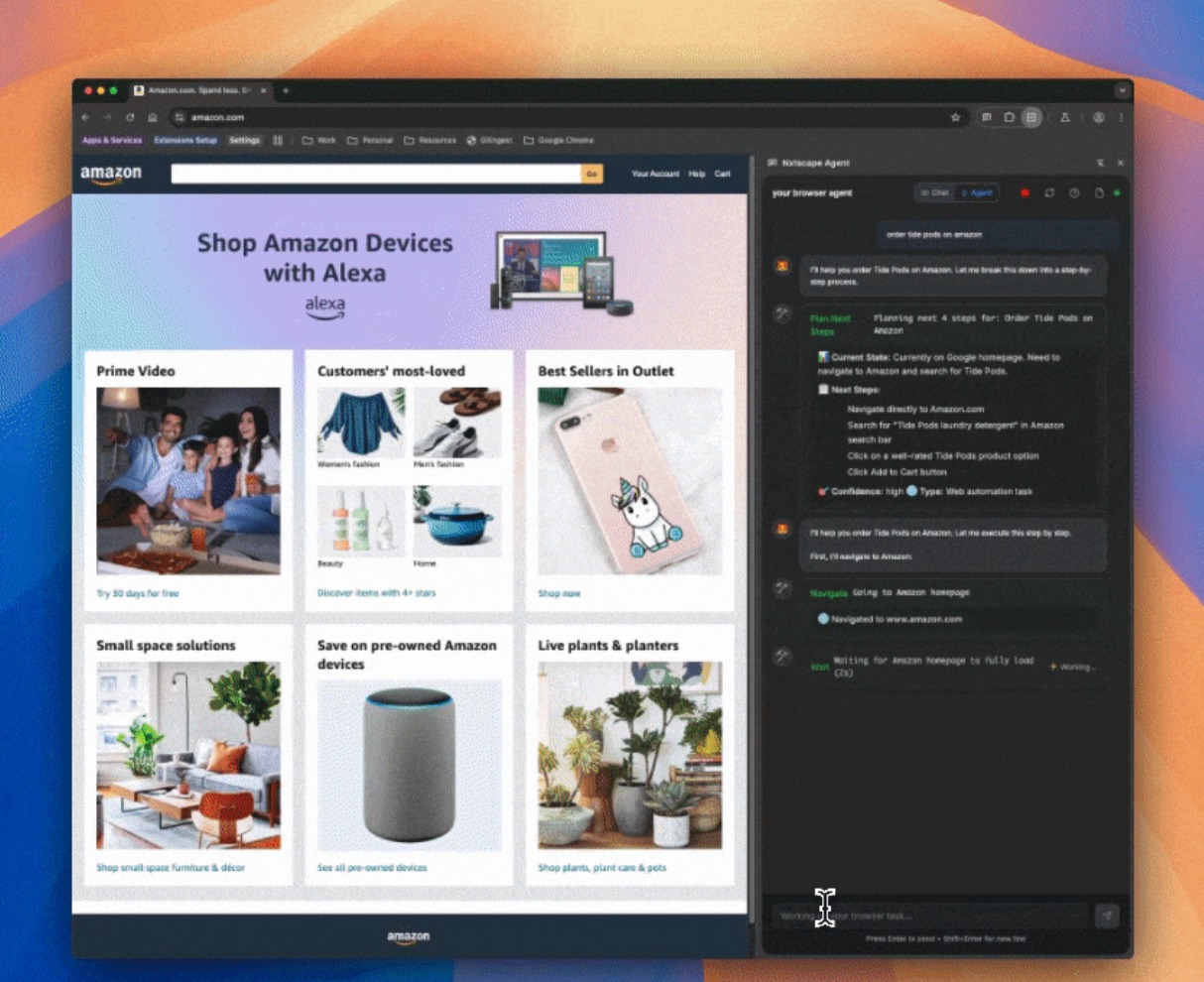Screen dimensions: 1204x982
Task: Switch to Agent mode in agent panel
Action: click(x=977, y=192)
